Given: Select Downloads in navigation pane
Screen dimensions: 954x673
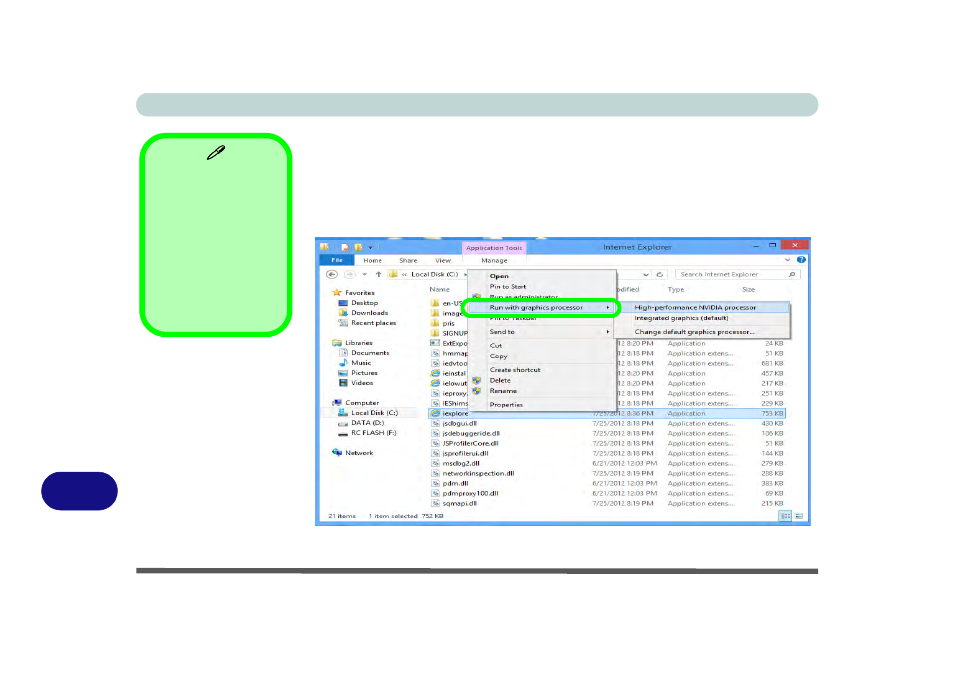Looking at the screenshot, I should [369, 313].
